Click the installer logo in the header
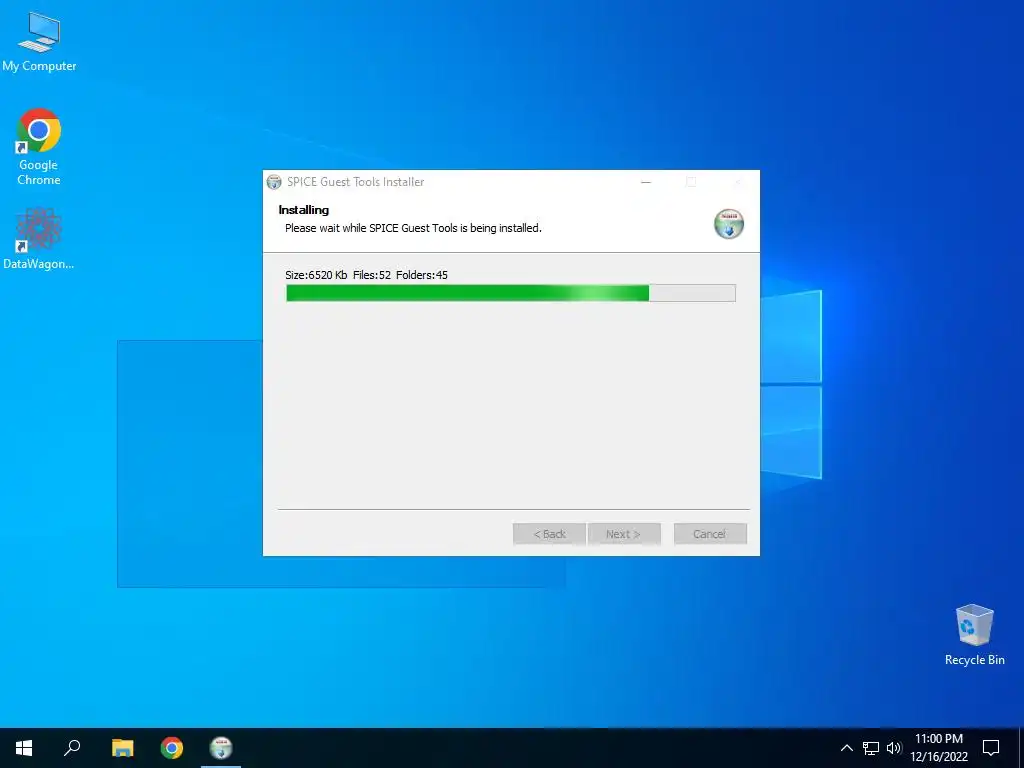 coord(729,224)
